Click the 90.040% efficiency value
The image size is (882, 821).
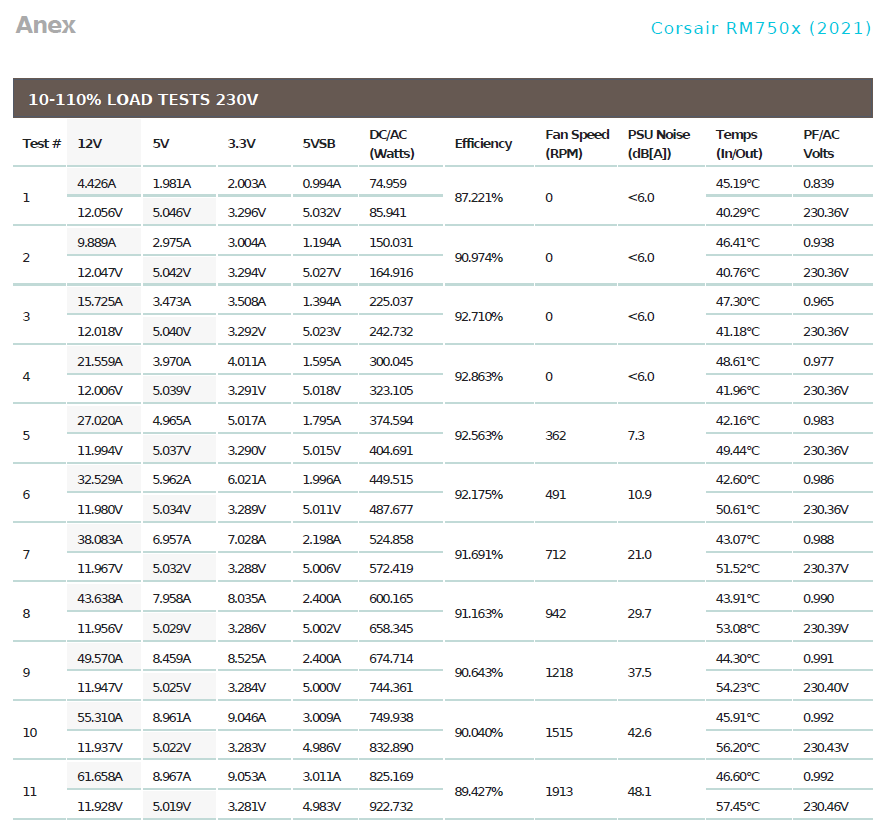click(479, 733)
